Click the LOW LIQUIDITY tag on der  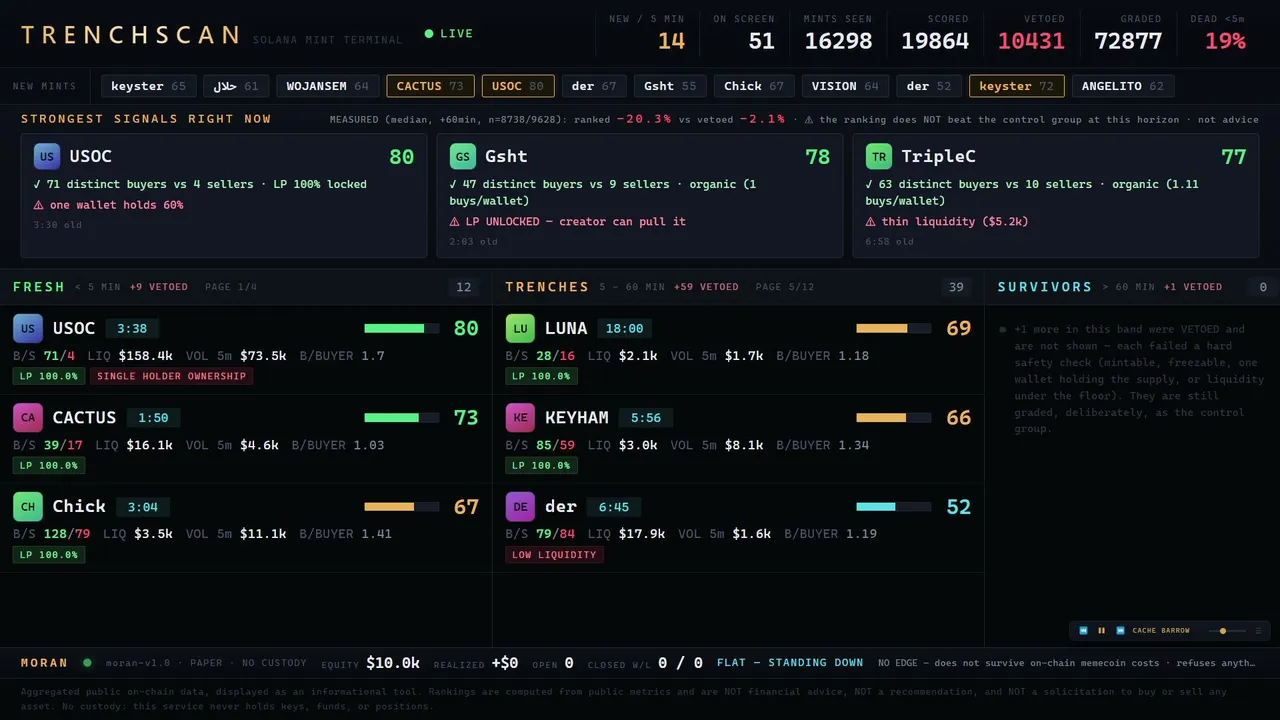[554, 554]
